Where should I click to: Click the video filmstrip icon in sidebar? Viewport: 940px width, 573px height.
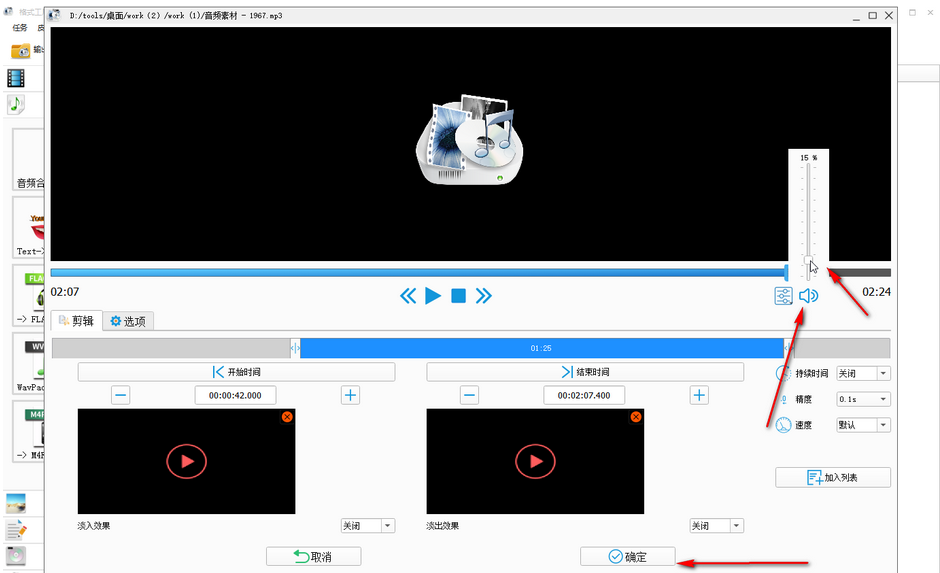pos(16,78)
